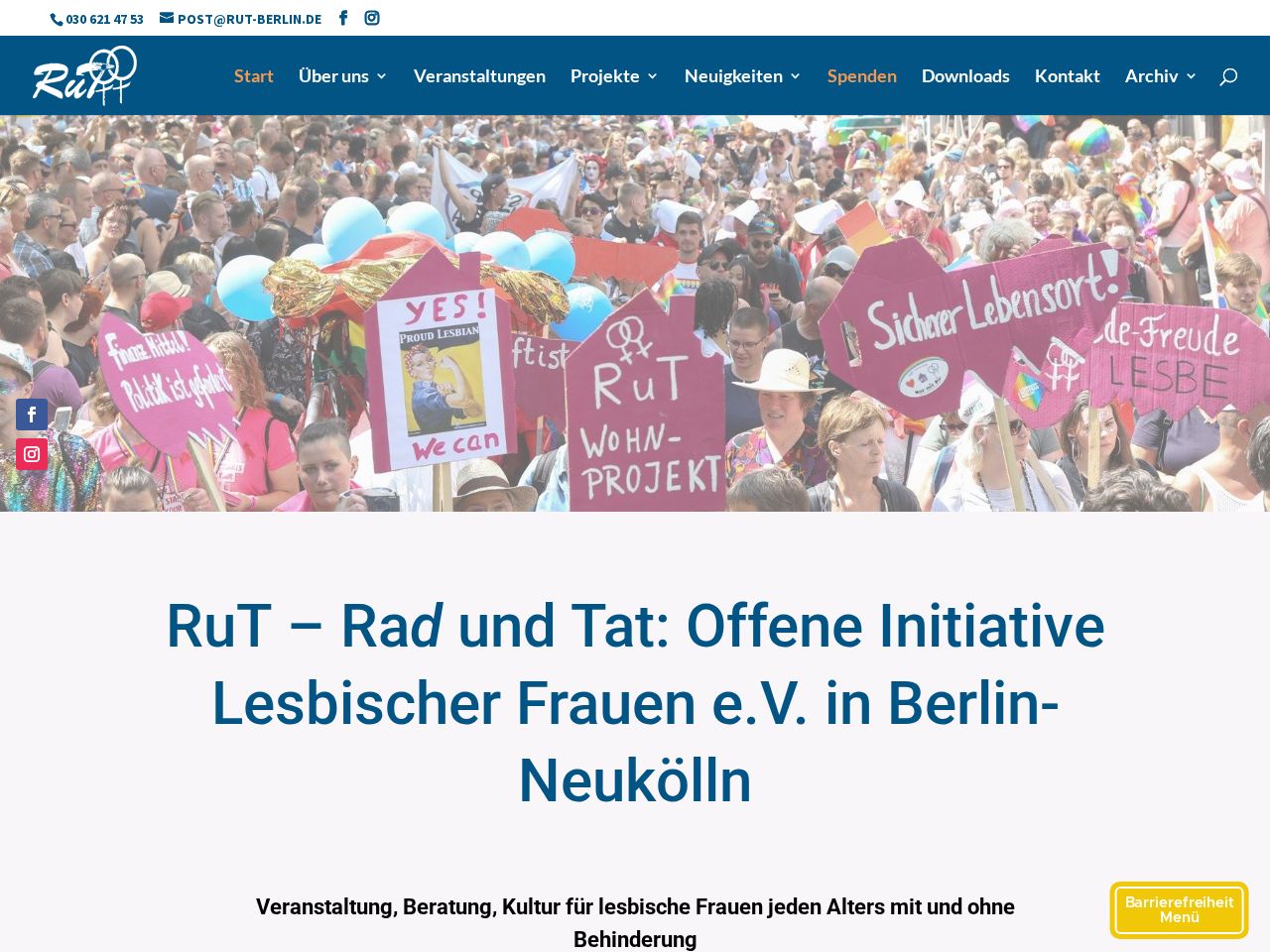Open the Kontakt page
Viewport: 1270px width, 952px height.
[1068, 75]
